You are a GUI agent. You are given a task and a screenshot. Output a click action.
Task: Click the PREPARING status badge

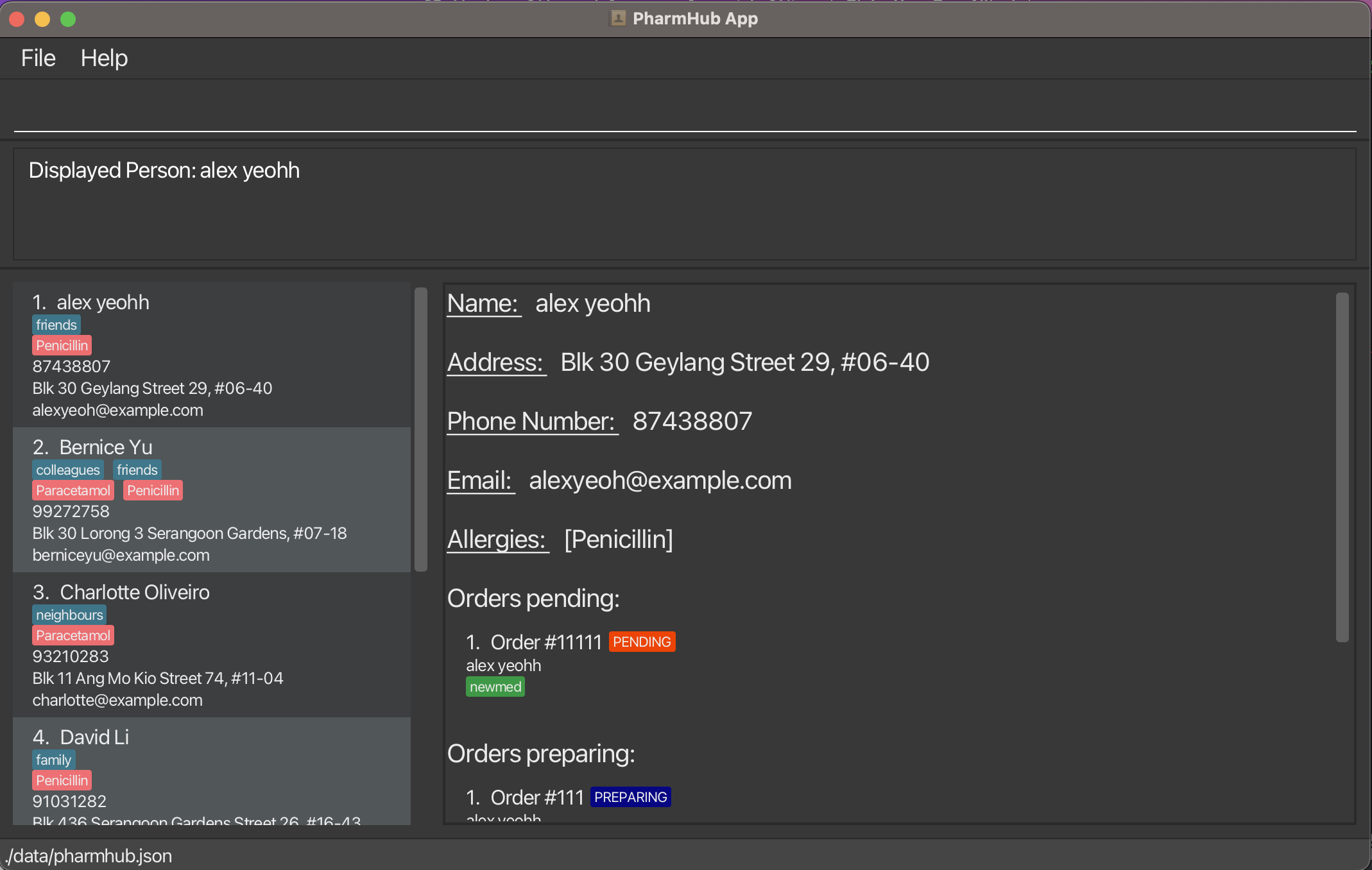click(630, 797)
